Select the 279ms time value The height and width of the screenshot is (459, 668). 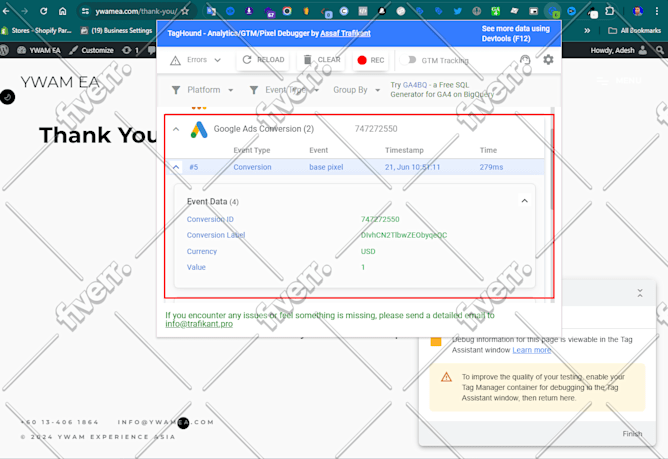coord(491,167)
